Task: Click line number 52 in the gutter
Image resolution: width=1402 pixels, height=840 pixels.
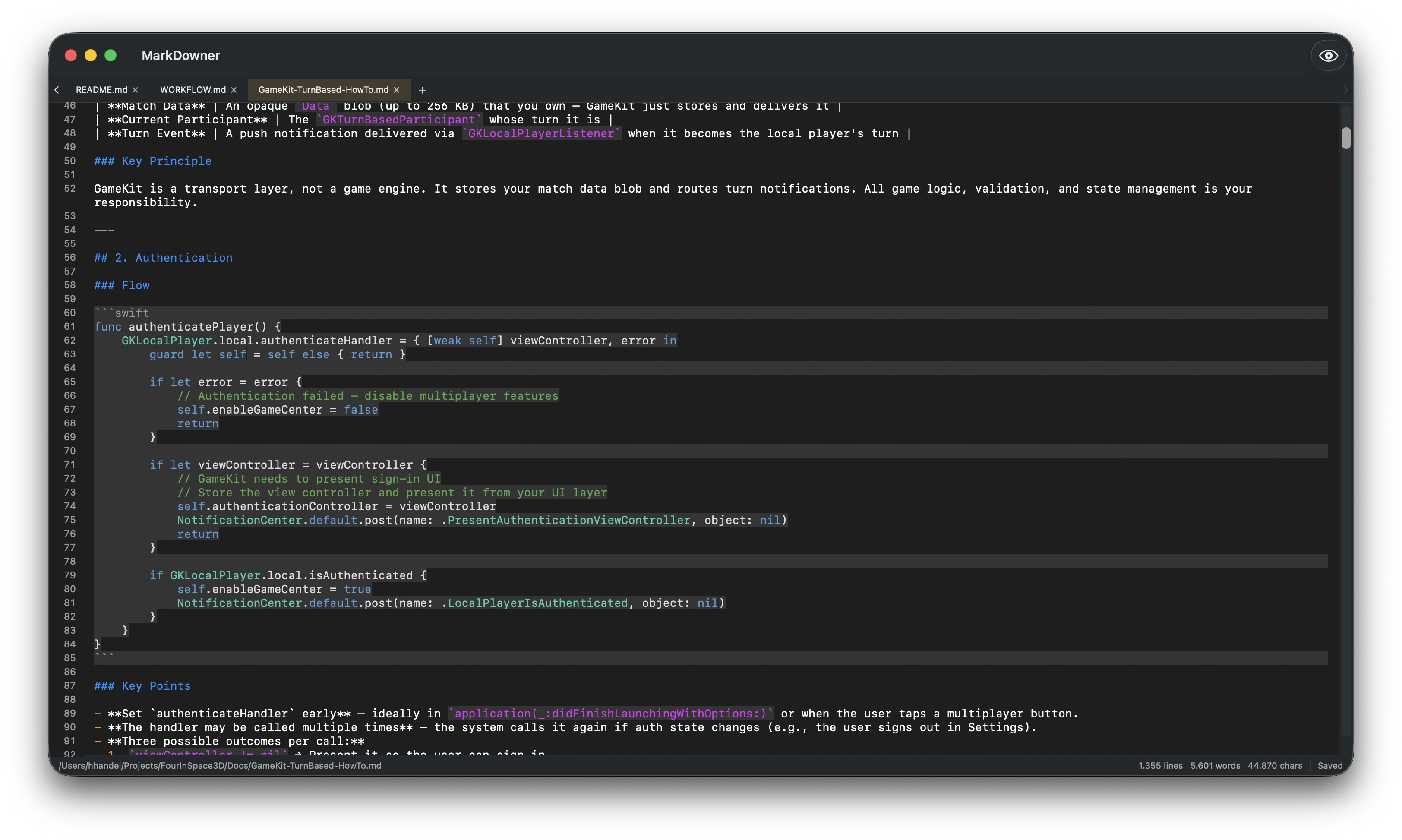Action: [69, 189]
